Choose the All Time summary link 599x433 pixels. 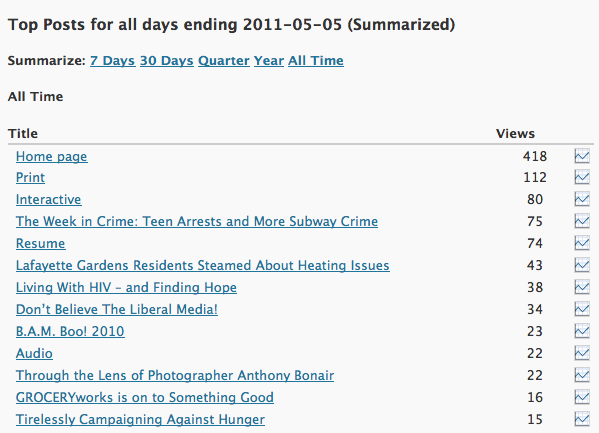coord(316,61)
